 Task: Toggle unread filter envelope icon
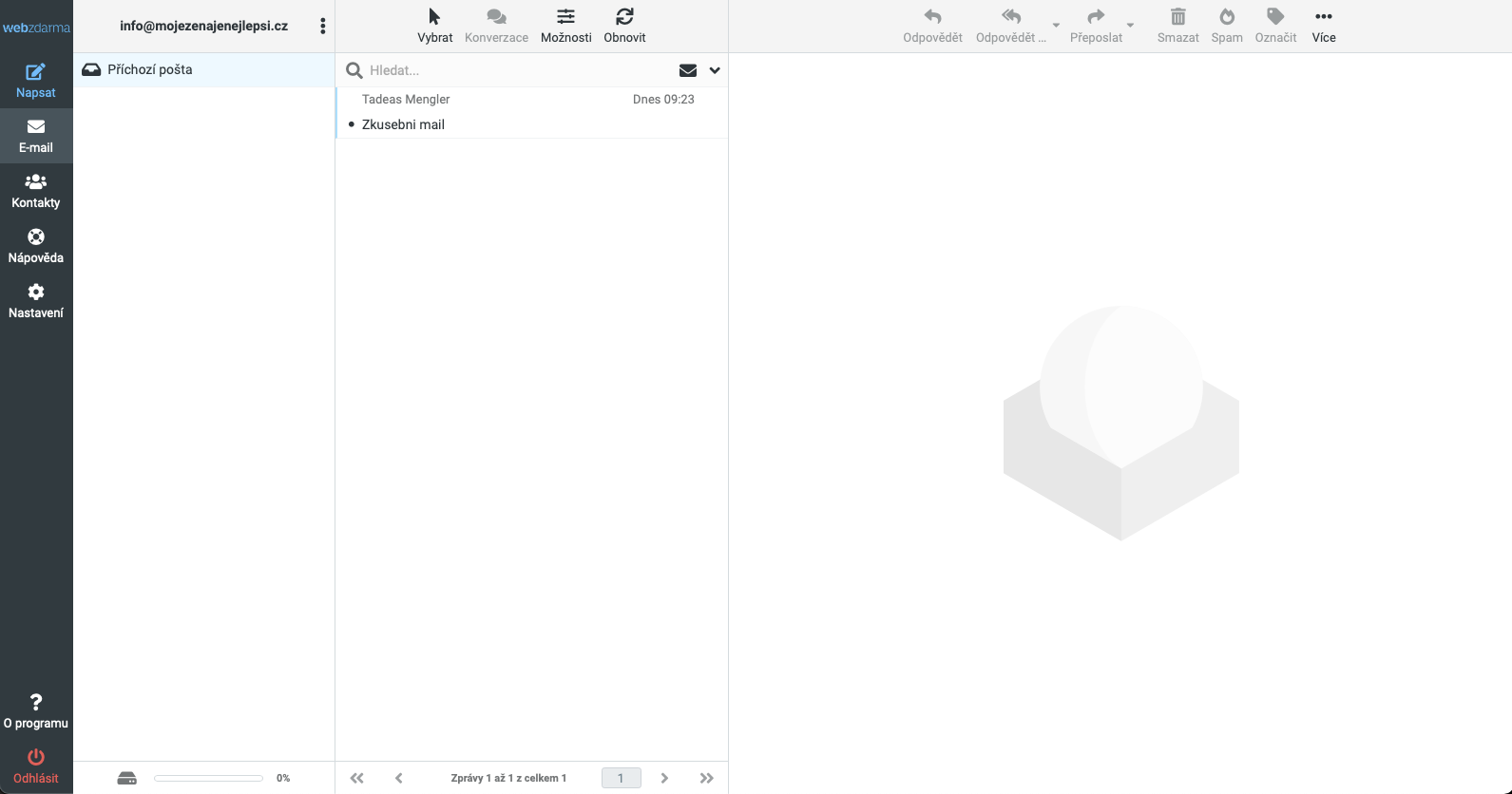pos(688,70)
